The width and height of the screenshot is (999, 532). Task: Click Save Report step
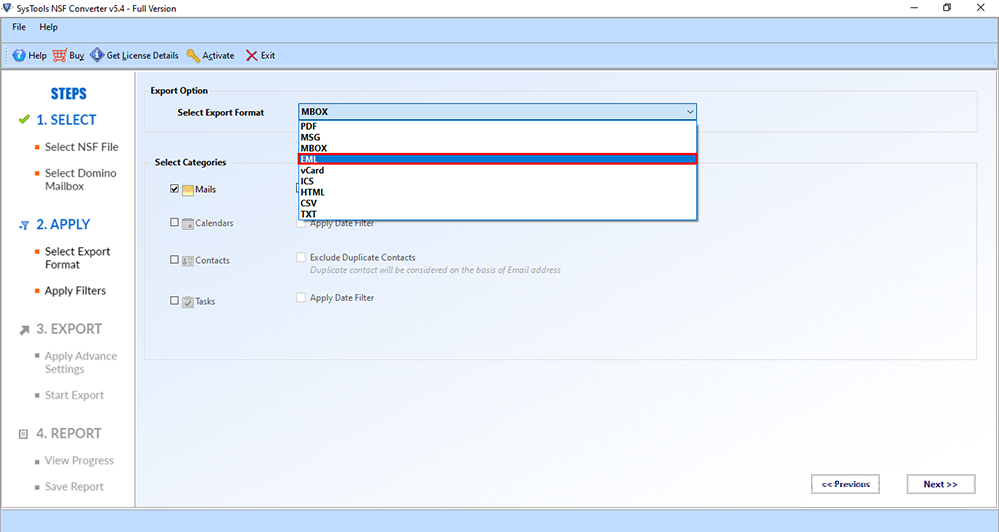(x=74, y=486)
